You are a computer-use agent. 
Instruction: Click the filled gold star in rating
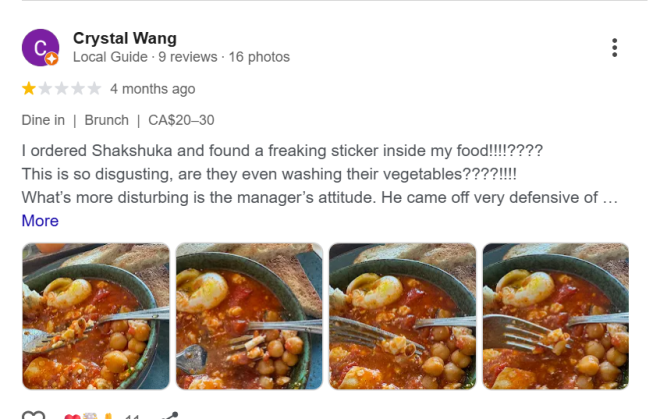28,89
